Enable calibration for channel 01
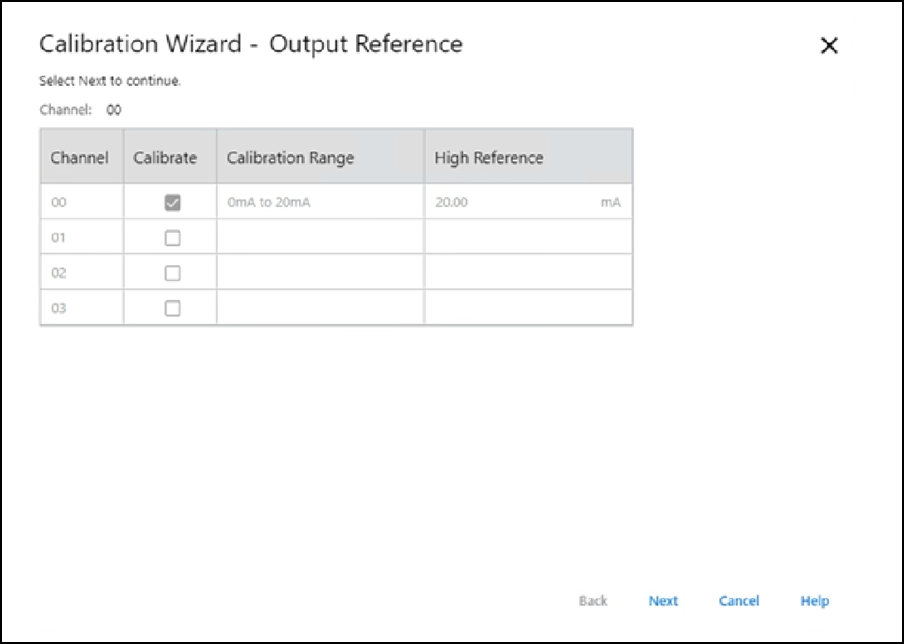 (172, 238)
